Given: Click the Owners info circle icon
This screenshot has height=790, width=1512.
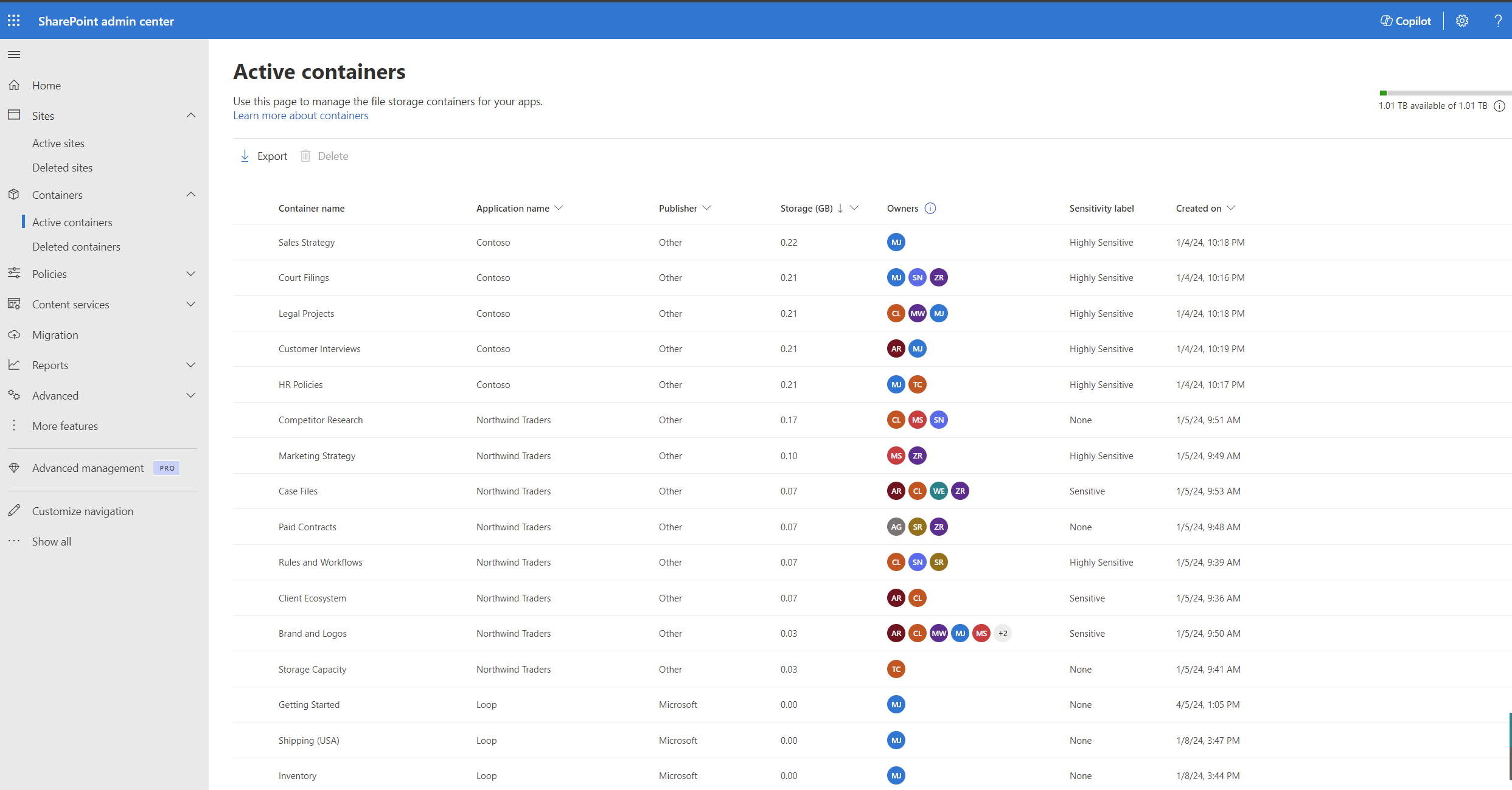Looking at the screenshot, I should point(929,208).
